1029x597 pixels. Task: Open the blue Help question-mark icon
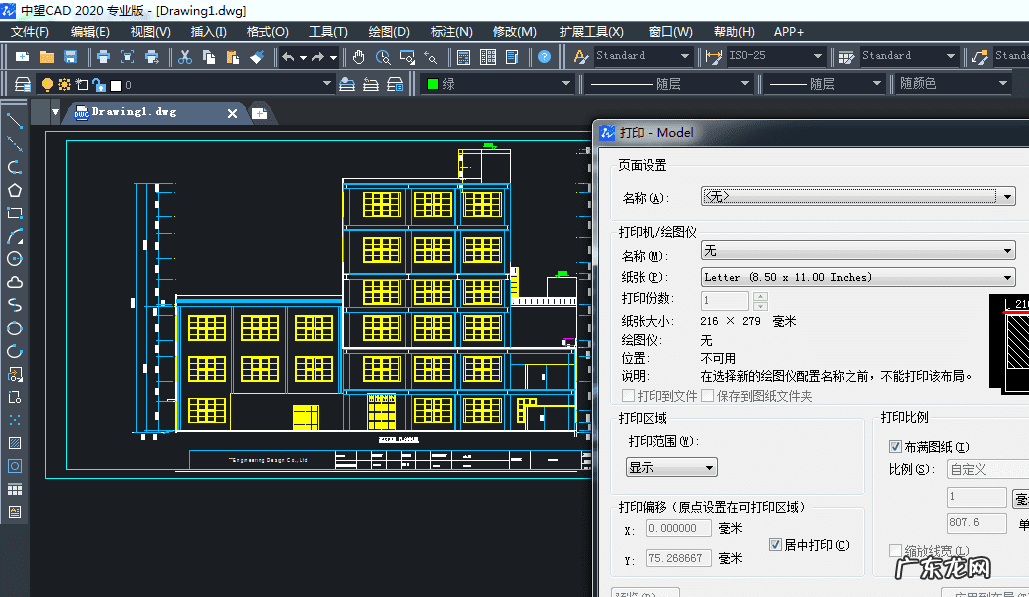pyautogui.click(x=544, y=57)
